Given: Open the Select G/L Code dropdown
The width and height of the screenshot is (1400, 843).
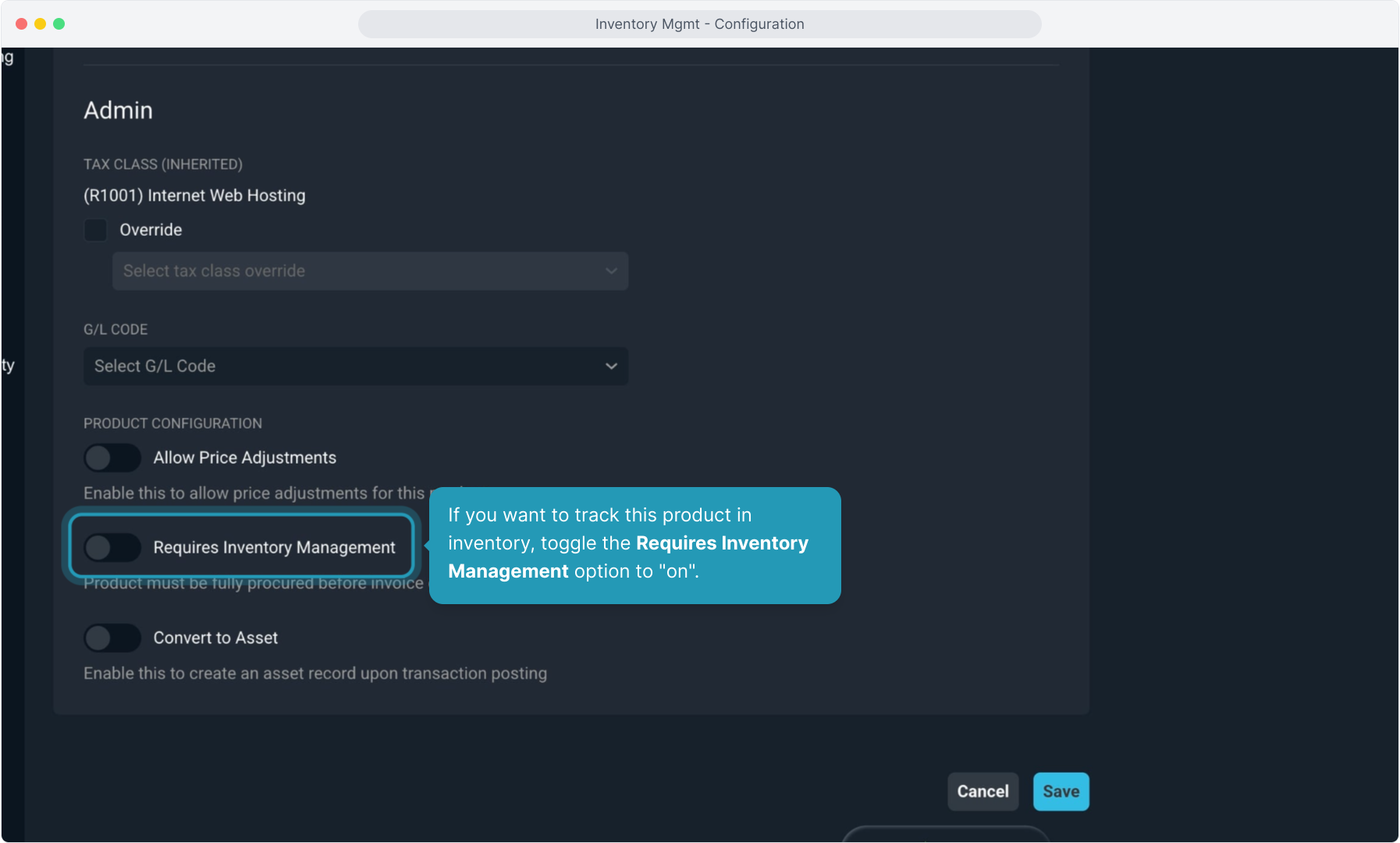Looking at the screenshot, I should click(356, 366).
